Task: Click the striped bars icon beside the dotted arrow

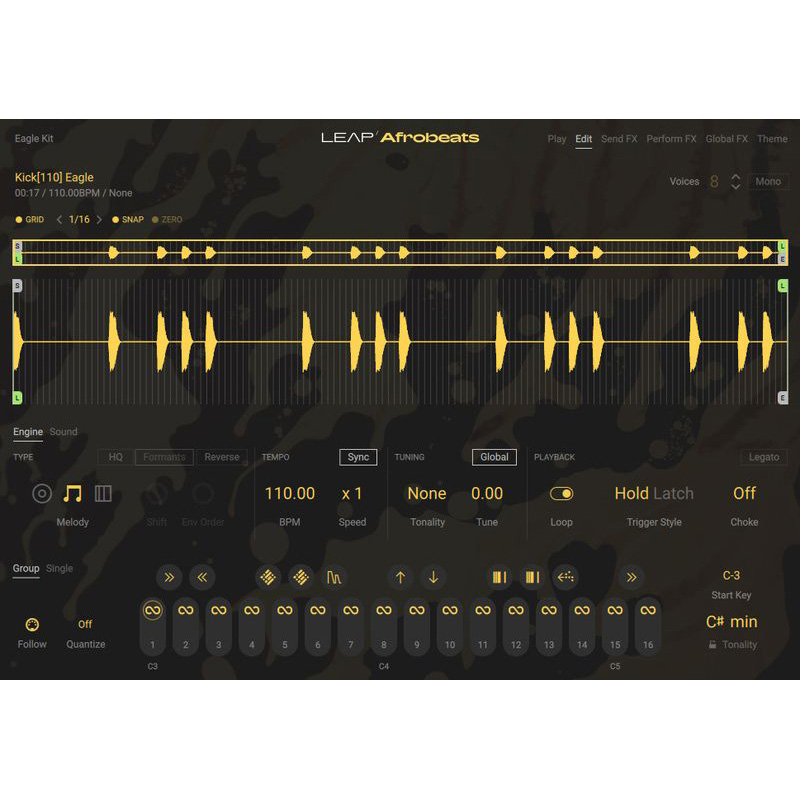Action: [532, 577]
